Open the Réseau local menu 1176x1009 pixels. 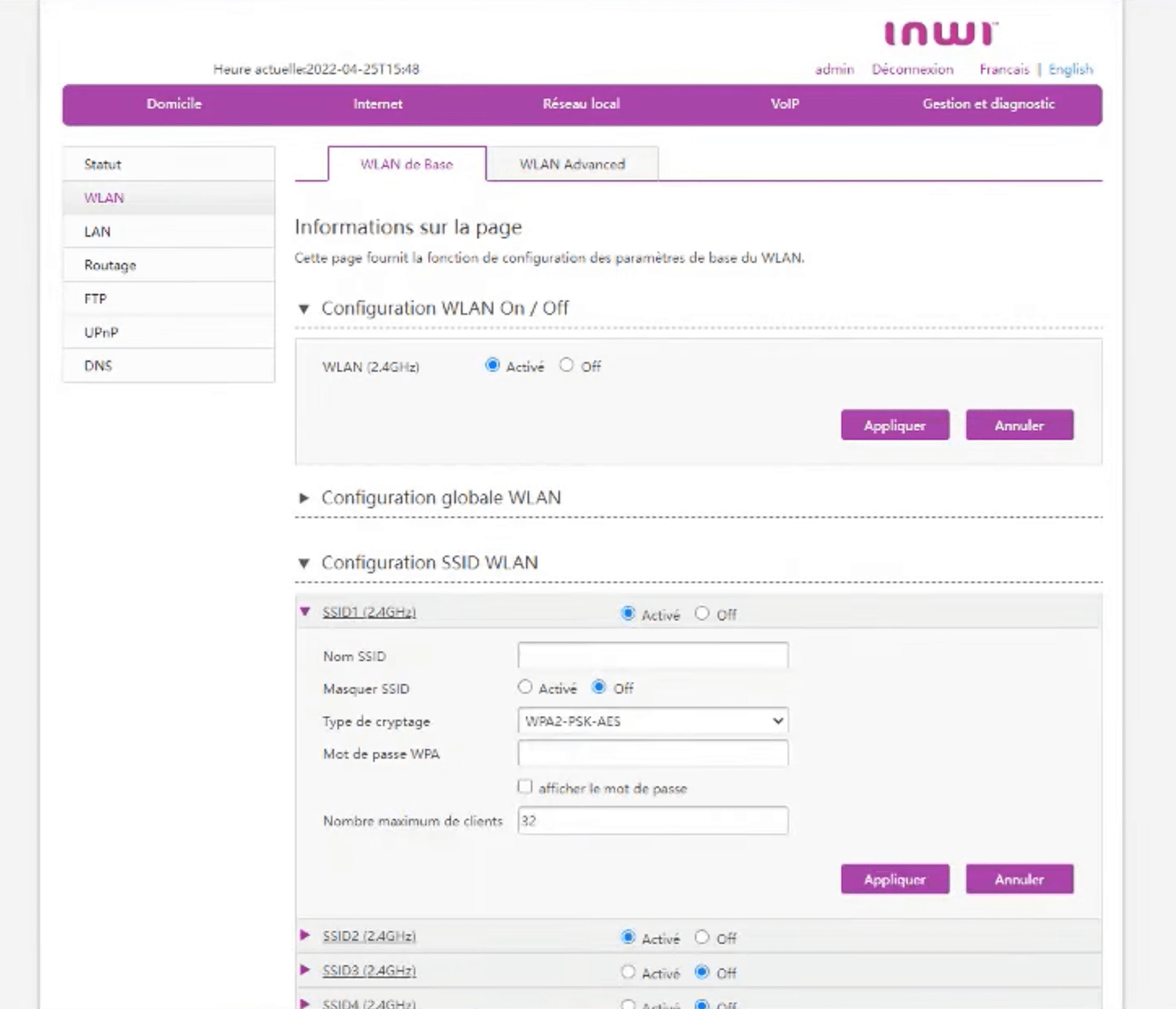(581, 104)
